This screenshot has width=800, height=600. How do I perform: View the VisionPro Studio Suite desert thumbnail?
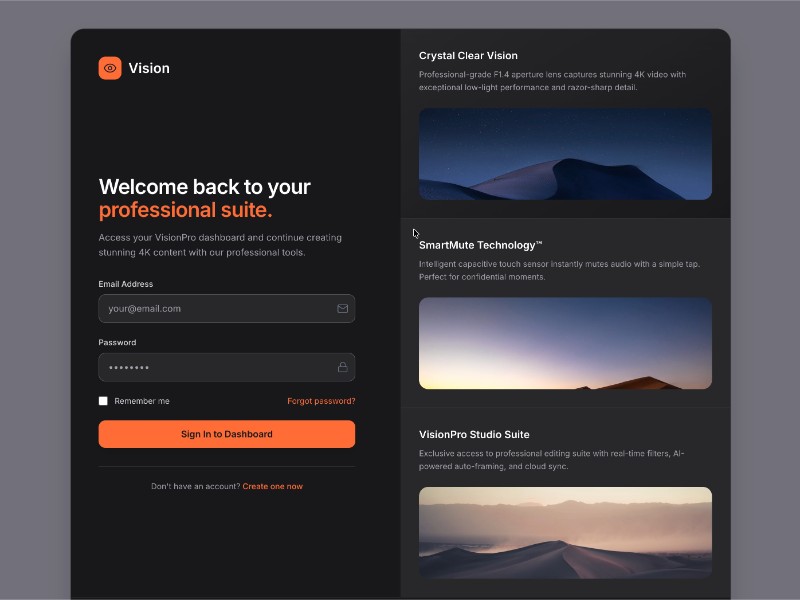click(565, 532)
